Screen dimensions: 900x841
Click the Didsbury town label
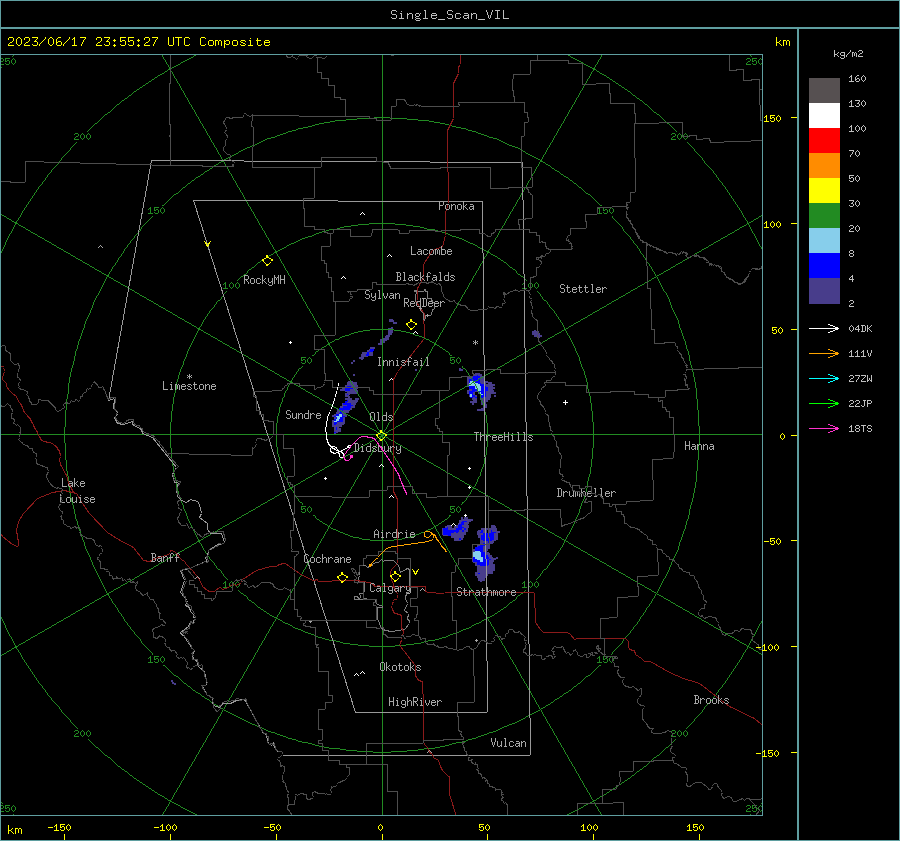(x=377, y=448)
